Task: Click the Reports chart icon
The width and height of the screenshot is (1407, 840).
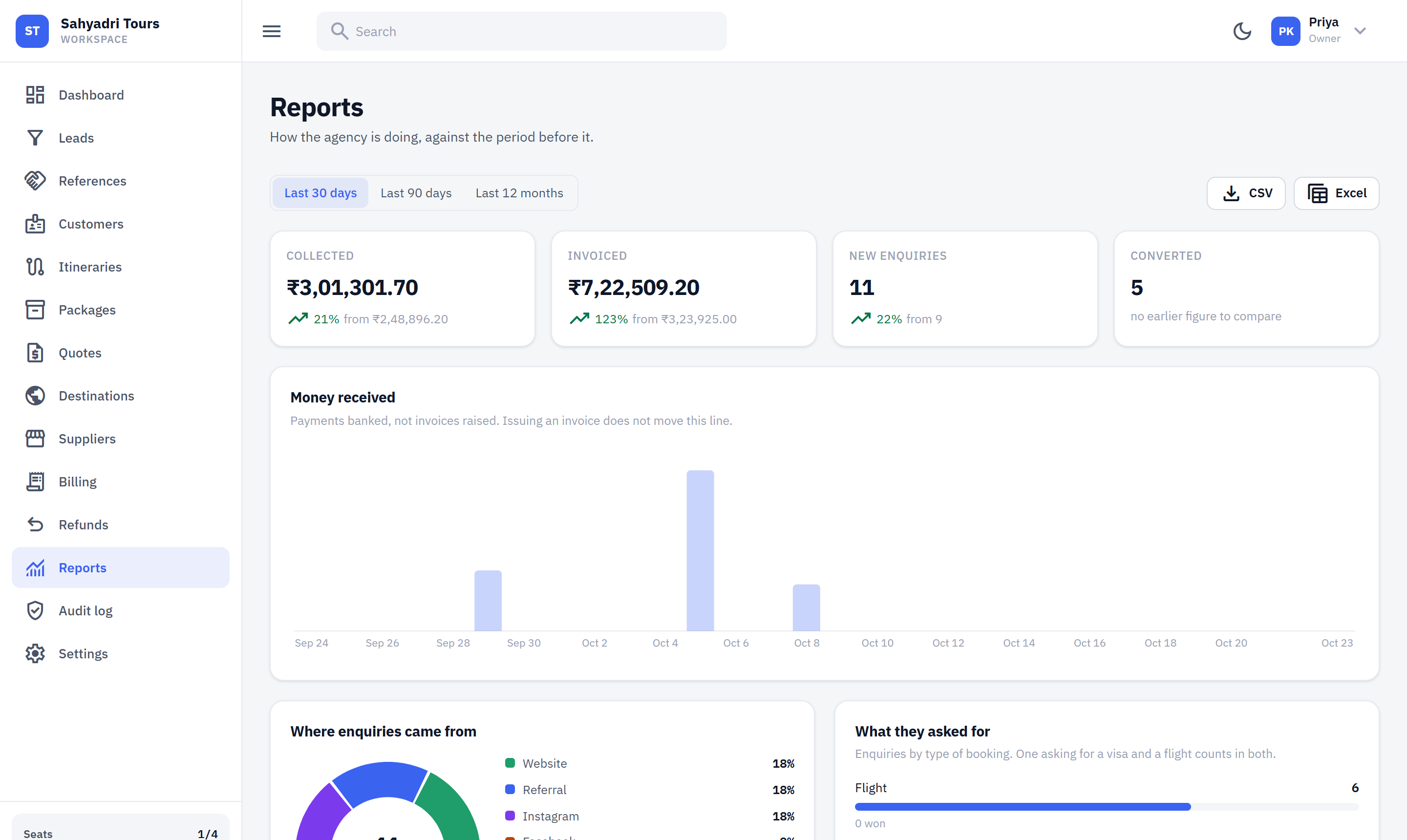Action: (35, 568)
